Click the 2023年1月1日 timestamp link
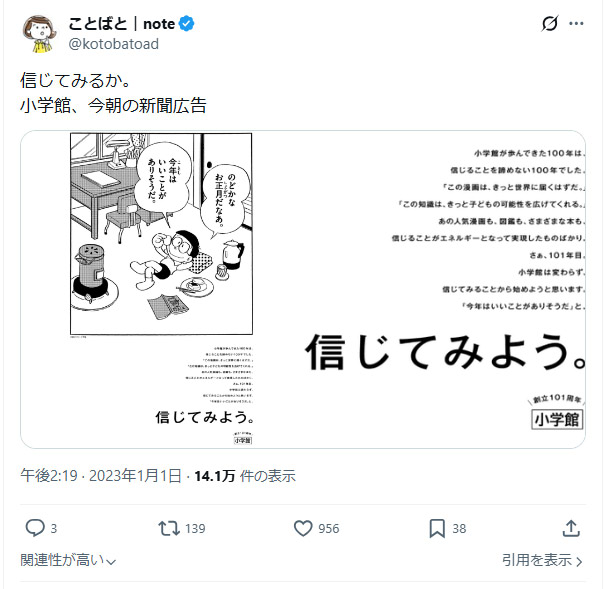605x589 pixels. 135,476
